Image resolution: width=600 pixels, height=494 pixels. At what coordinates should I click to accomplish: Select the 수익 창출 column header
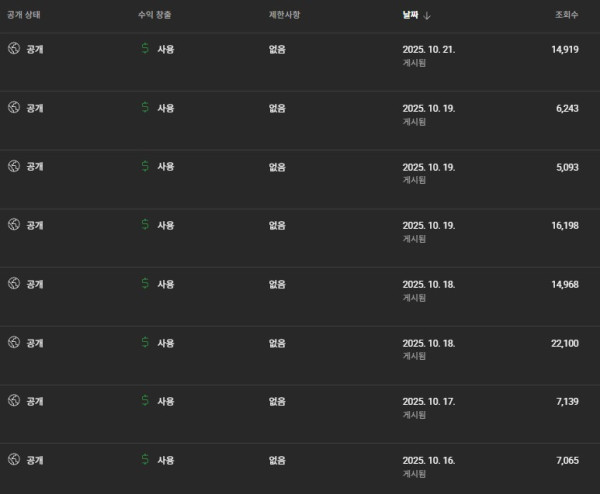coord(155,16)
